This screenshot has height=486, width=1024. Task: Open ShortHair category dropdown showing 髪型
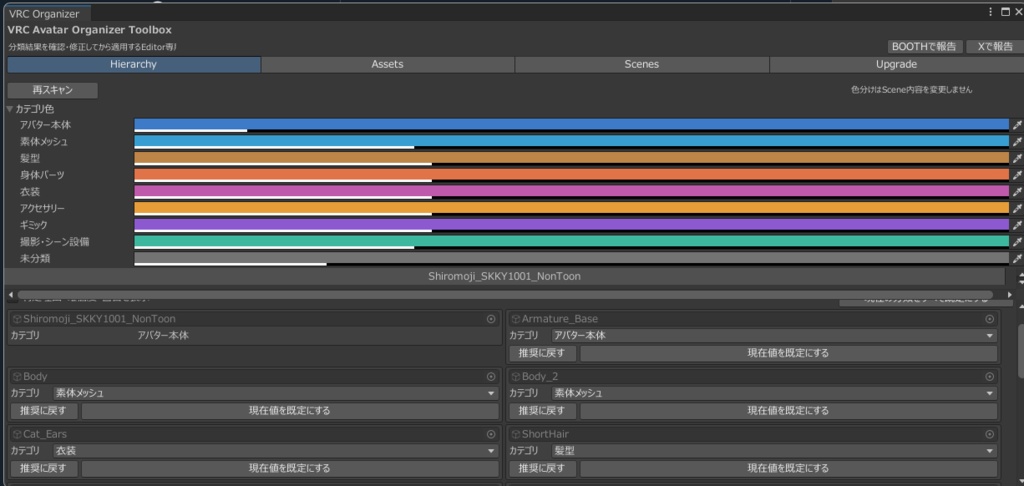pyautogui.click(x=773, y=451)
